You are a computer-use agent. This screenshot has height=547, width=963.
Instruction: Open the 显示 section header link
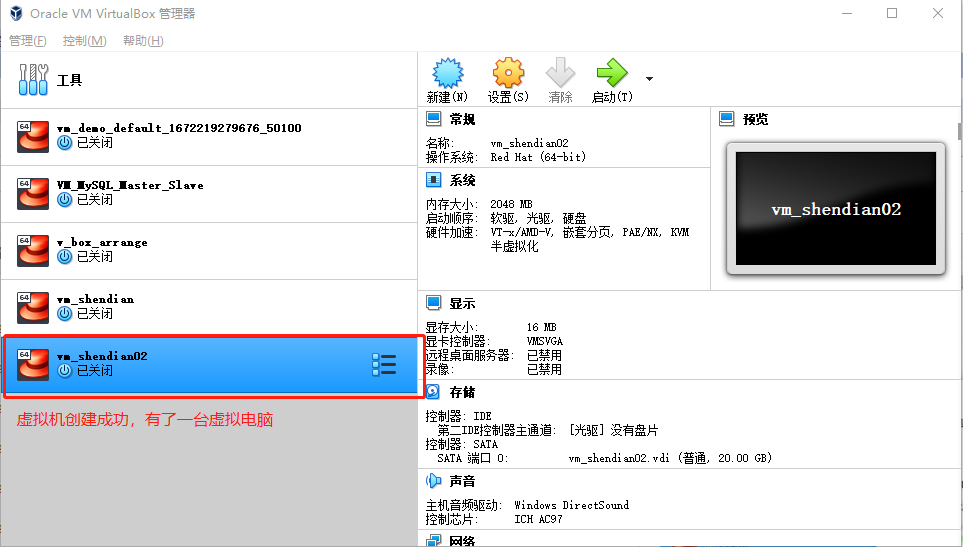click(462, 303)
